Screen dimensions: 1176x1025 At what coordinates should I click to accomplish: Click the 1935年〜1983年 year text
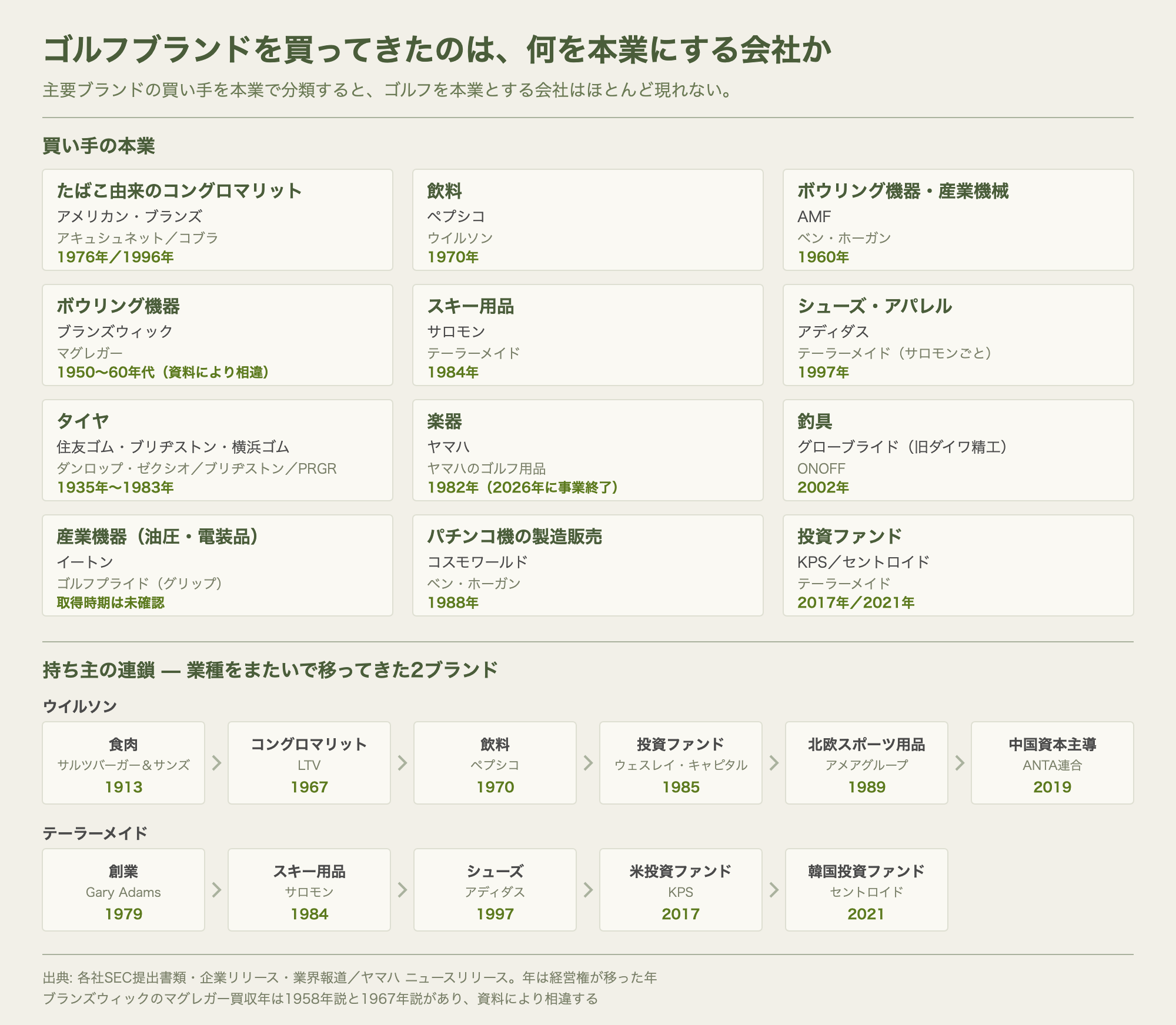[115, 487]
